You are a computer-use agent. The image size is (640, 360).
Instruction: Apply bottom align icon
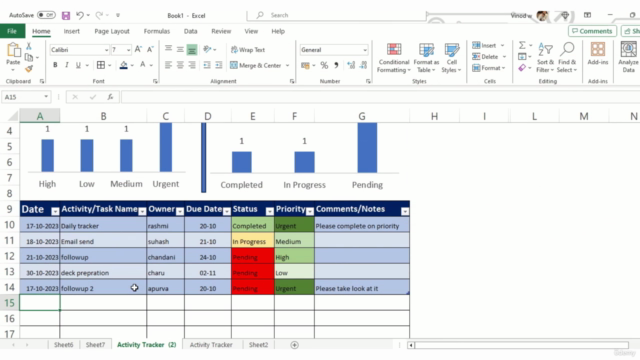[x=191, y=49]
